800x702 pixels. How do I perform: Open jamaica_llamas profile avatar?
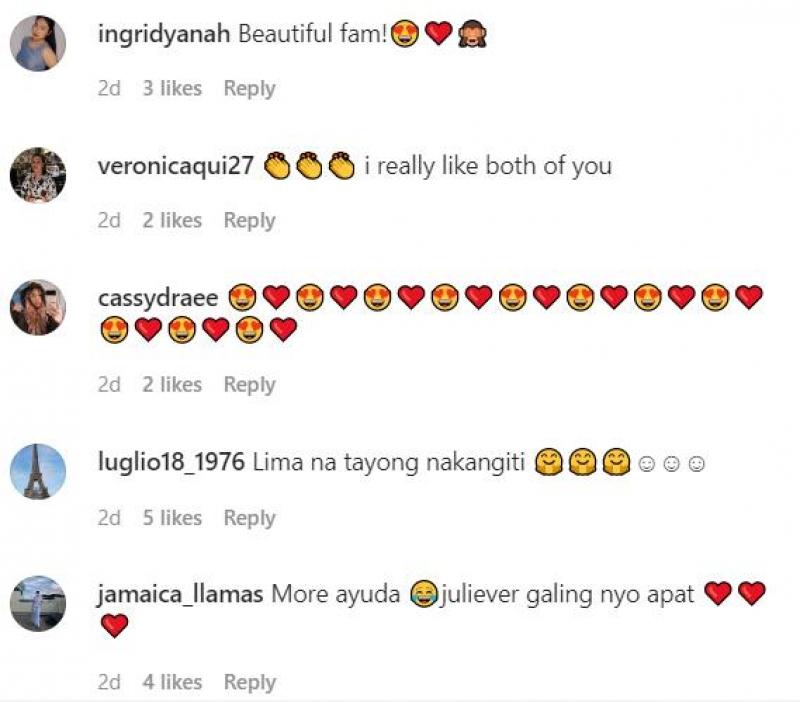(38, 604)
